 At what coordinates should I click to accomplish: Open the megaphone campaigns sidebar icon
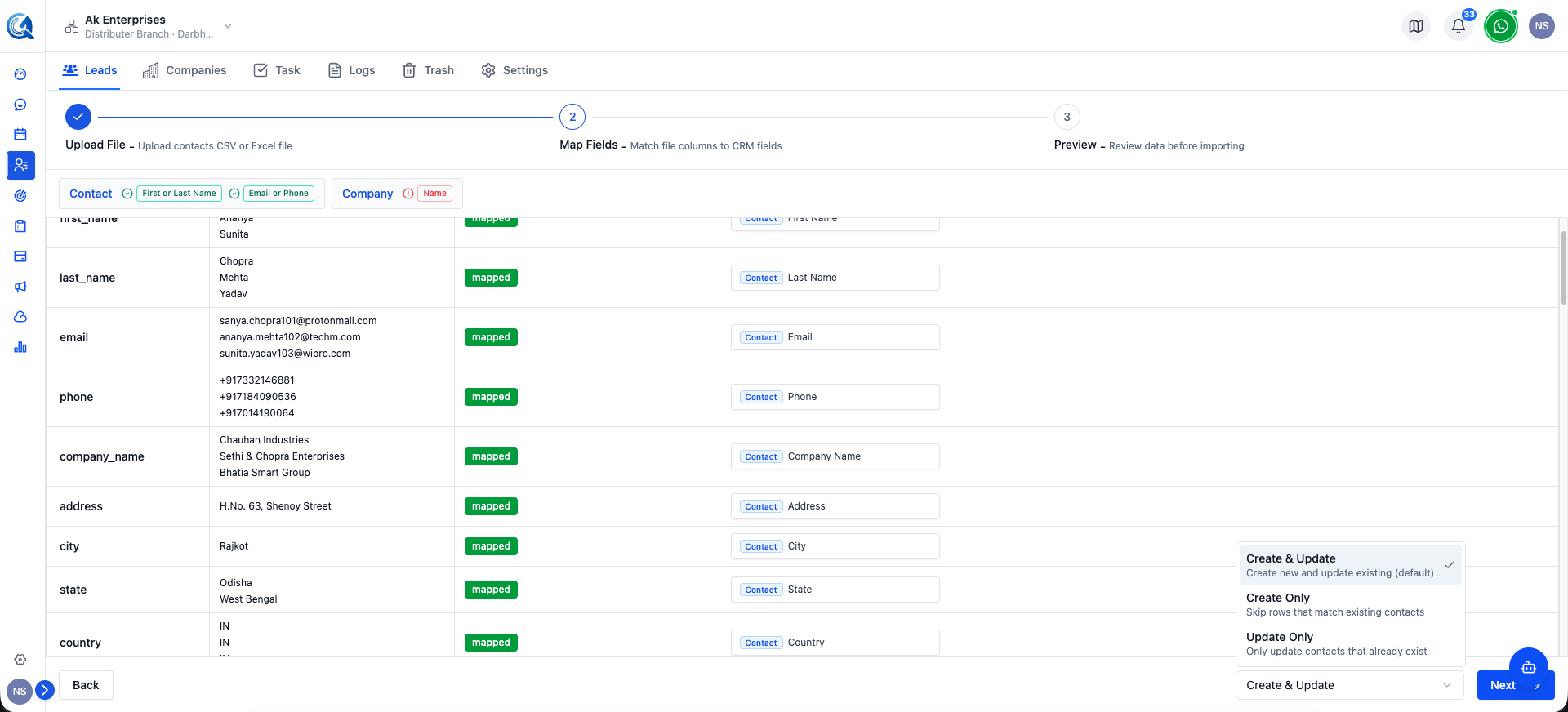coord(20,287)
